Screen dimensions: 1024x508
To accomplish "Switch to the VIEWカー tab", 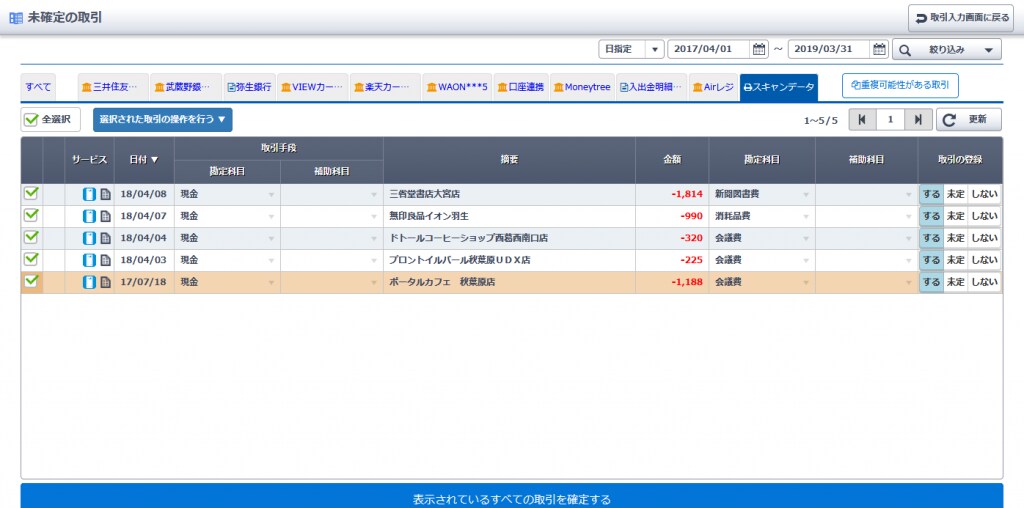I will pos(312,87).
